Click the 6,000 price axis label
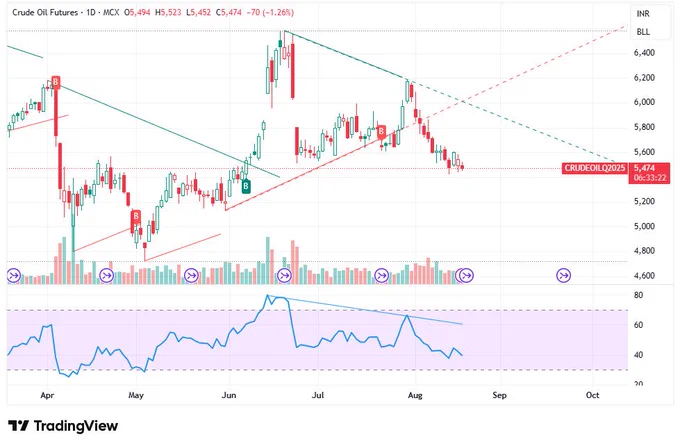 tap(644, 102)
